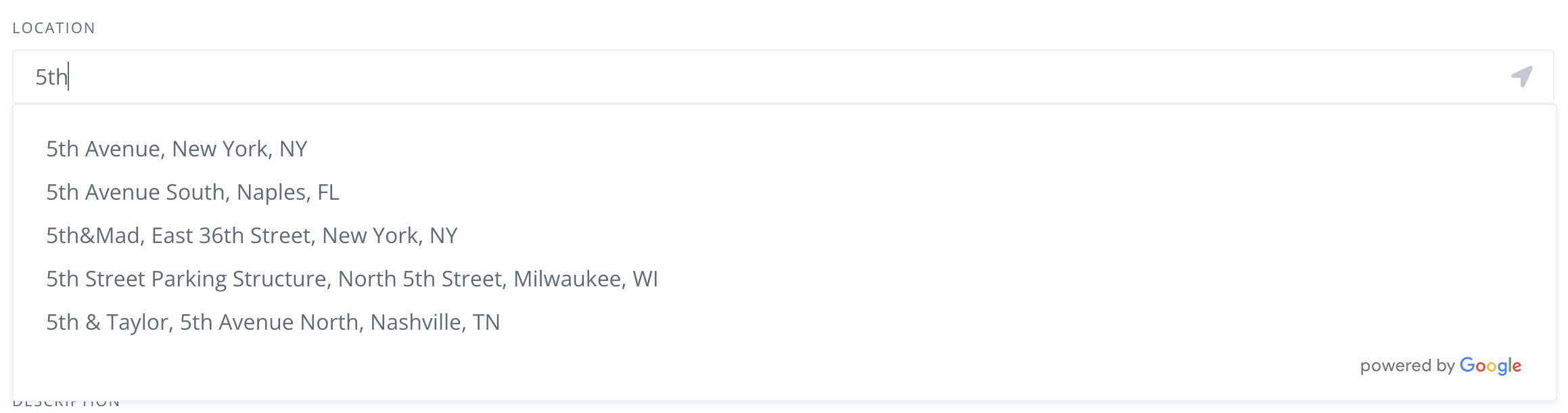The width and height of the screenshot is (1568, 413).
Task: Select the East 36th Street result
Action: (x=252, y=236)
